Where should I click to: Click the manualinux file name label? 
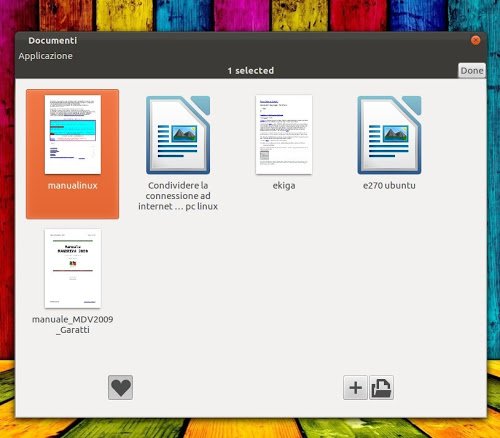(73, 186)
